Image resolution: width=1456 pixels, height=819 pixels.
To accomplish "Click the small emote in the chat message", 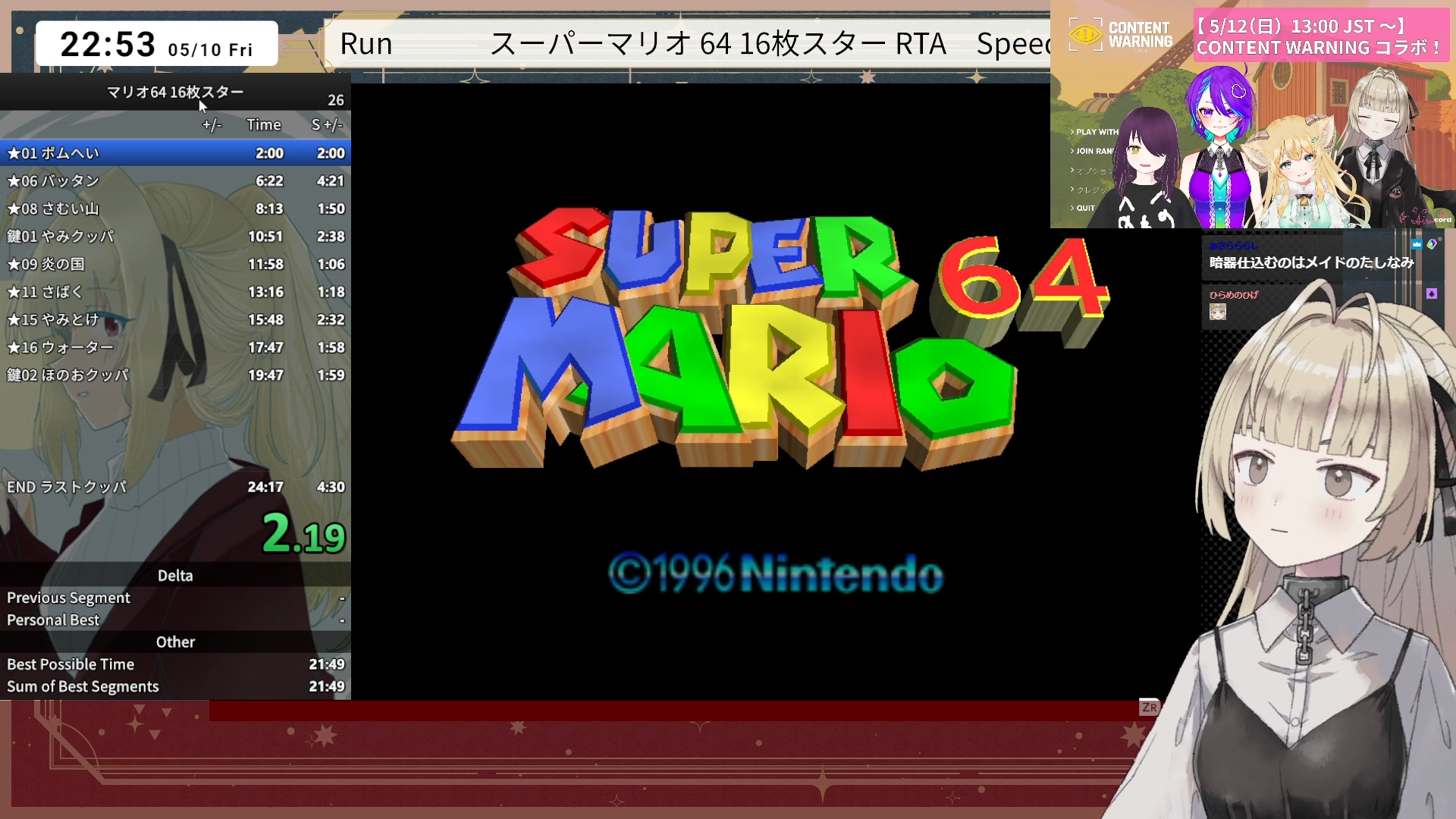I will (1217, 312).
